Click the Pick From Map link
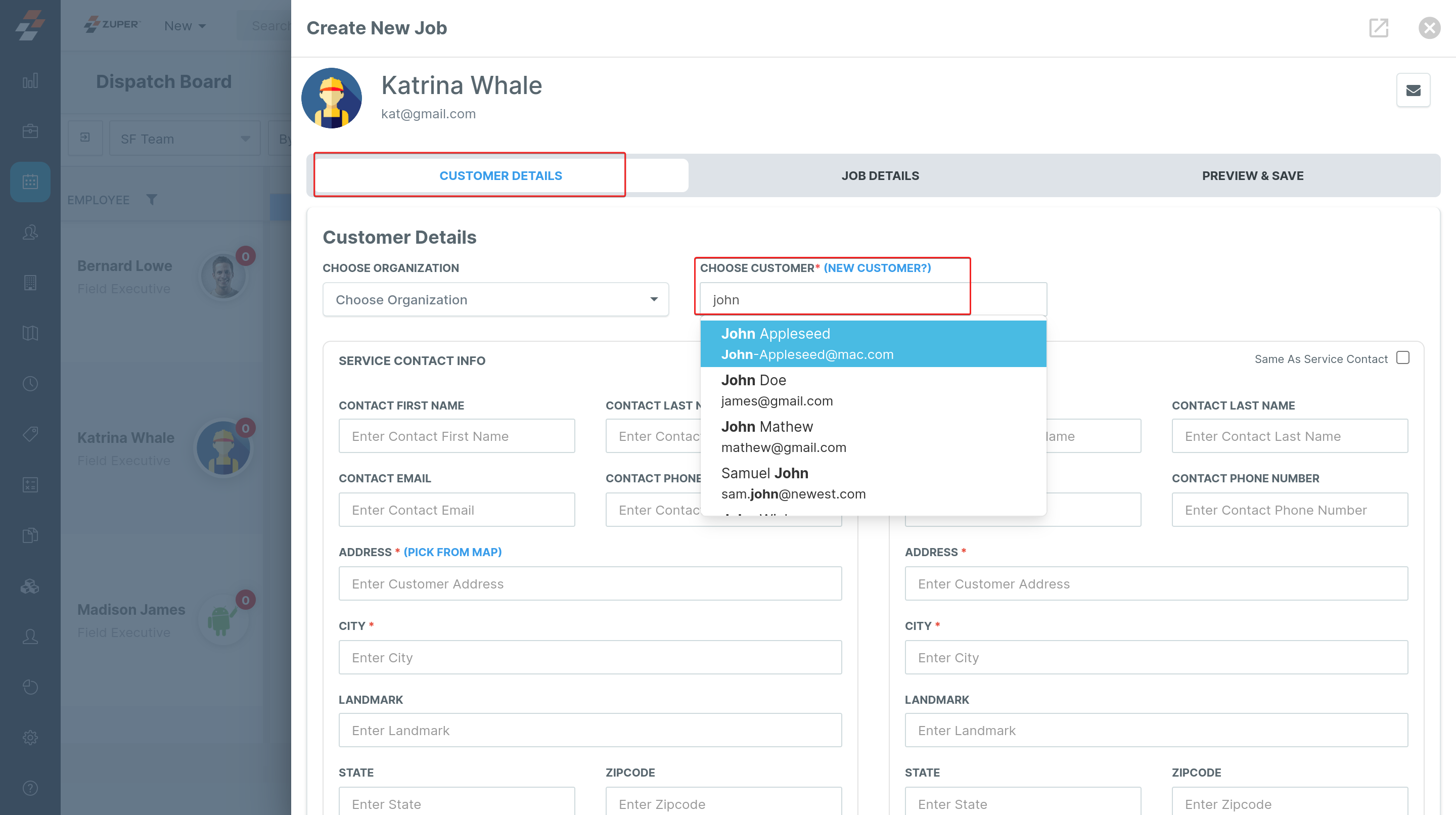The width and height of the screenshot is (1456, 815). click(x=452, y=552)
